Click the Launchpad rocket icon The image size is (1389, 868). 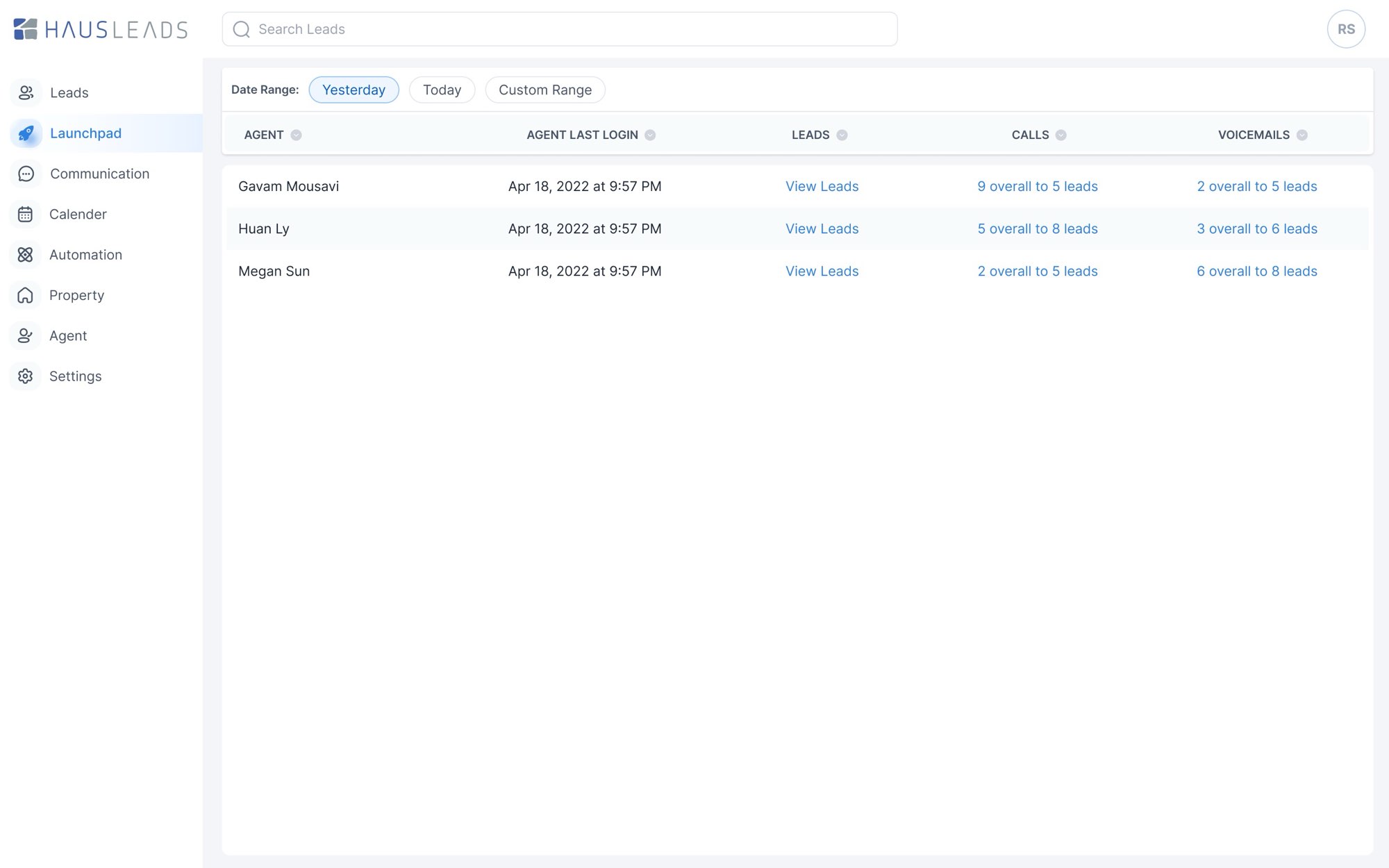[x=26, y=133]
